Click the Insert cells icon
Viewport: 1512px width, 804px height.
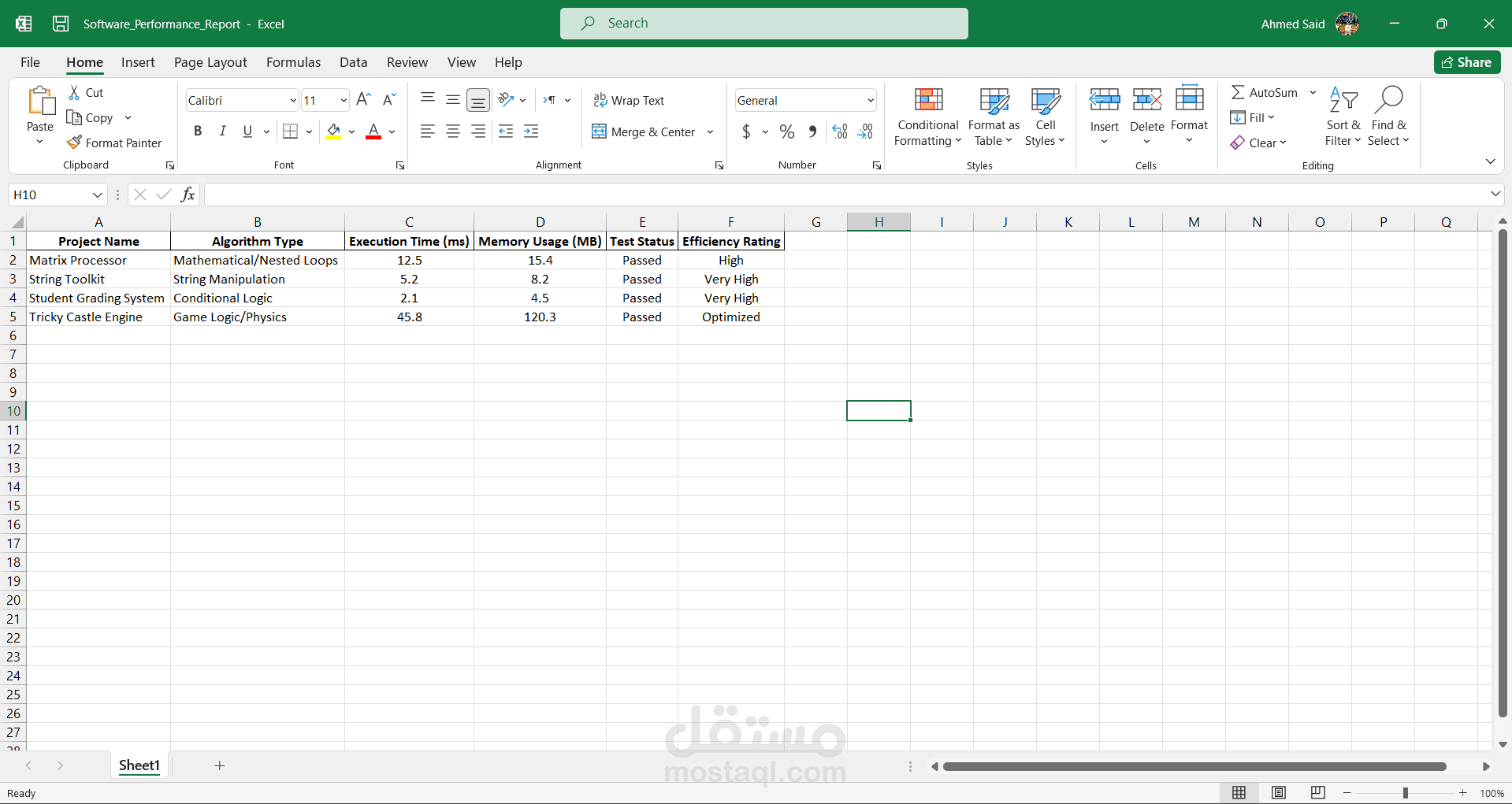pyautogui.click(x=1105, y=99)
